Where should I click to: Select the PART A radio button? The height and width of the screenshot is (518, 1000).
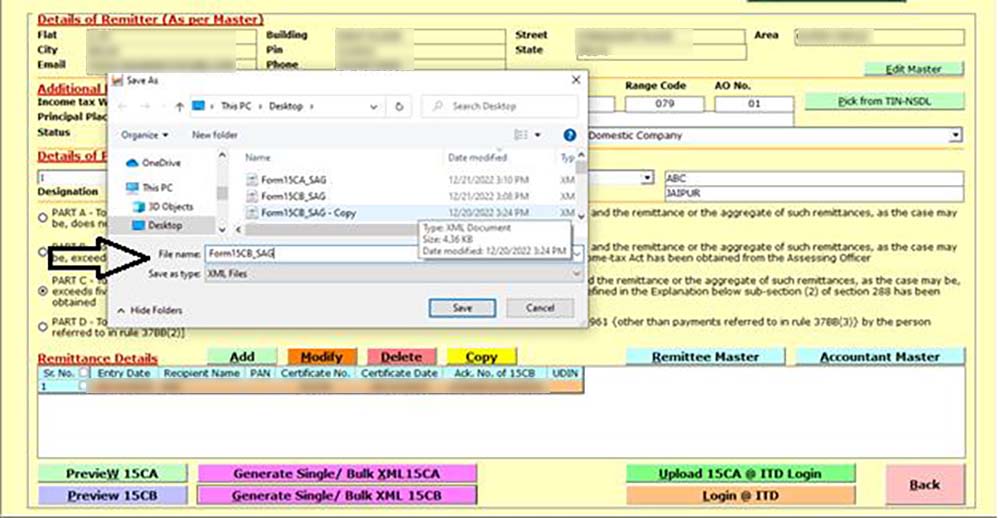(42, 217)
